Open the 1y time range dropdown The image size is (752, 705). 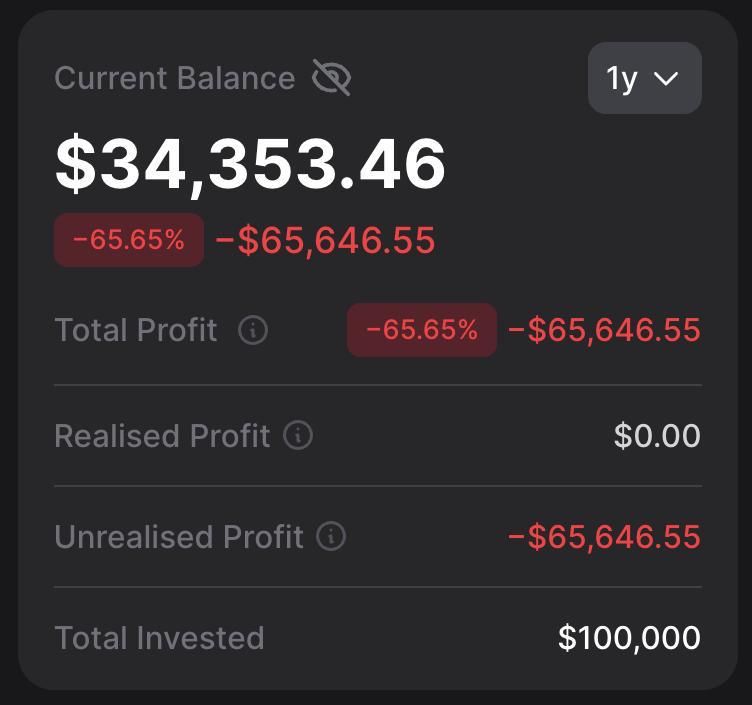645,78
